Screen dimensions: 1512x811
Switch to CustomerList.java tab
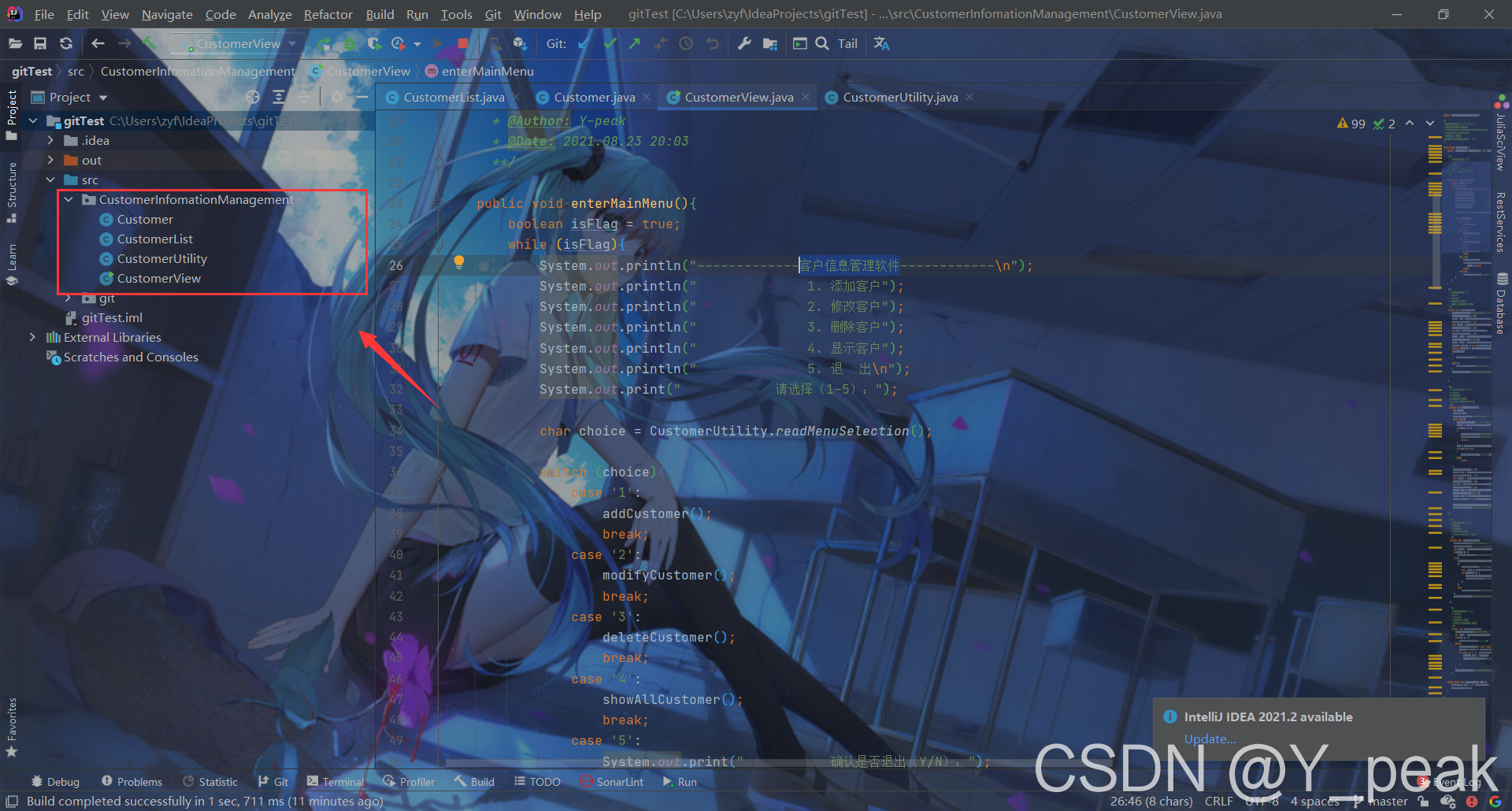pos(453,97)
